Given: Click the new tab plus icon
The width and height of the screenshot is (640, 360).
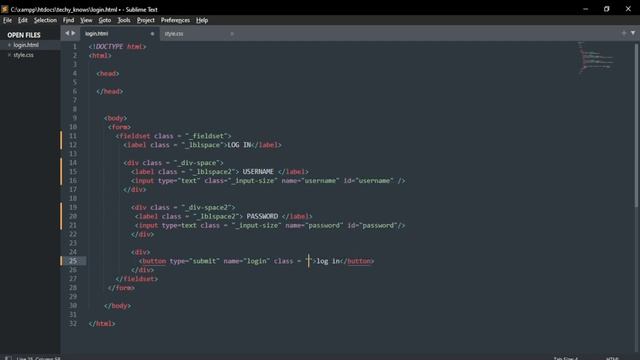Looking at the screenshot, I should point(624,33).
